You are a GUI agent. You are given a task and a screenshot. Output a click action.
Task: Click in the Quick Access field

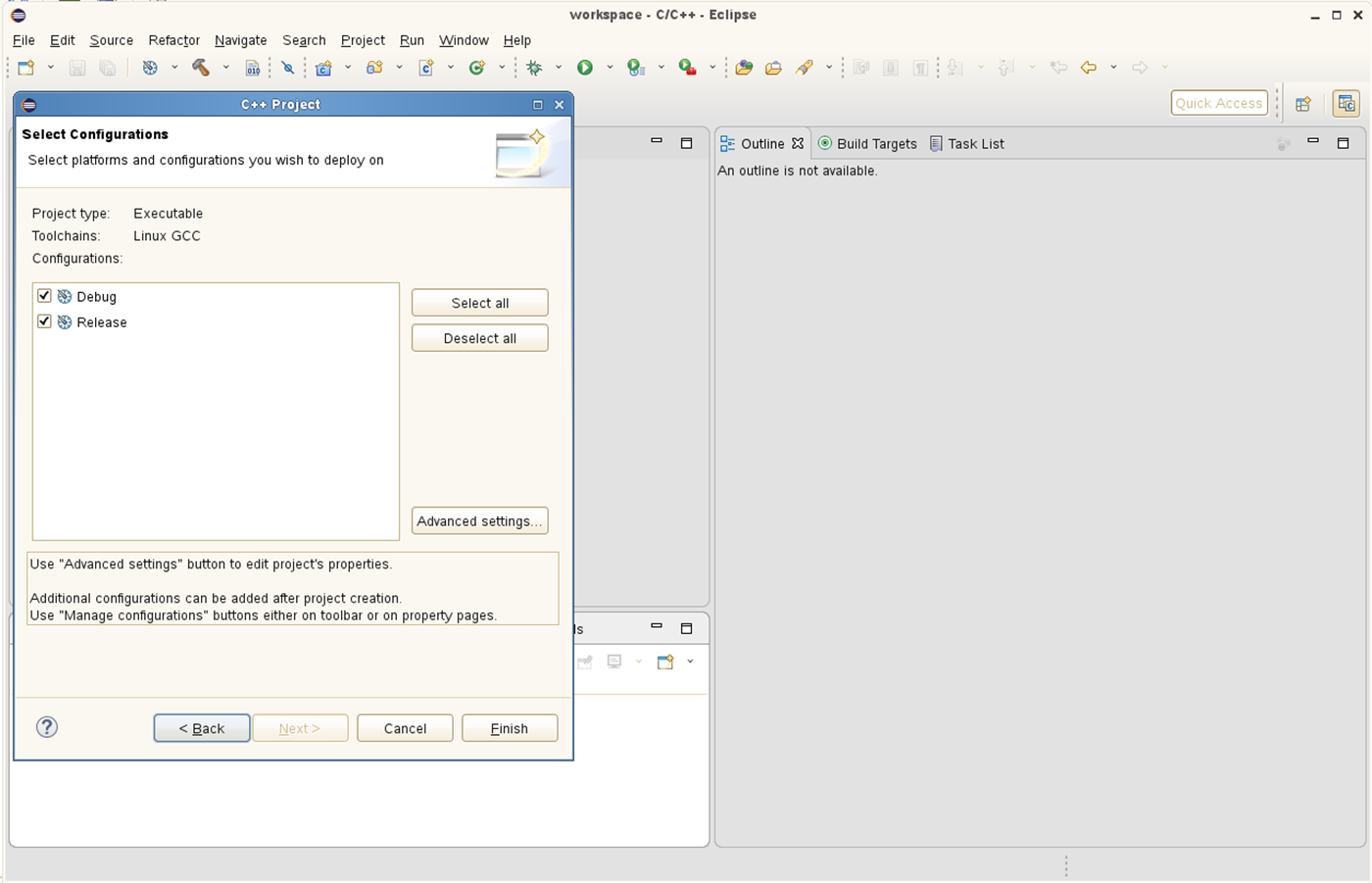coord(1219,103)
